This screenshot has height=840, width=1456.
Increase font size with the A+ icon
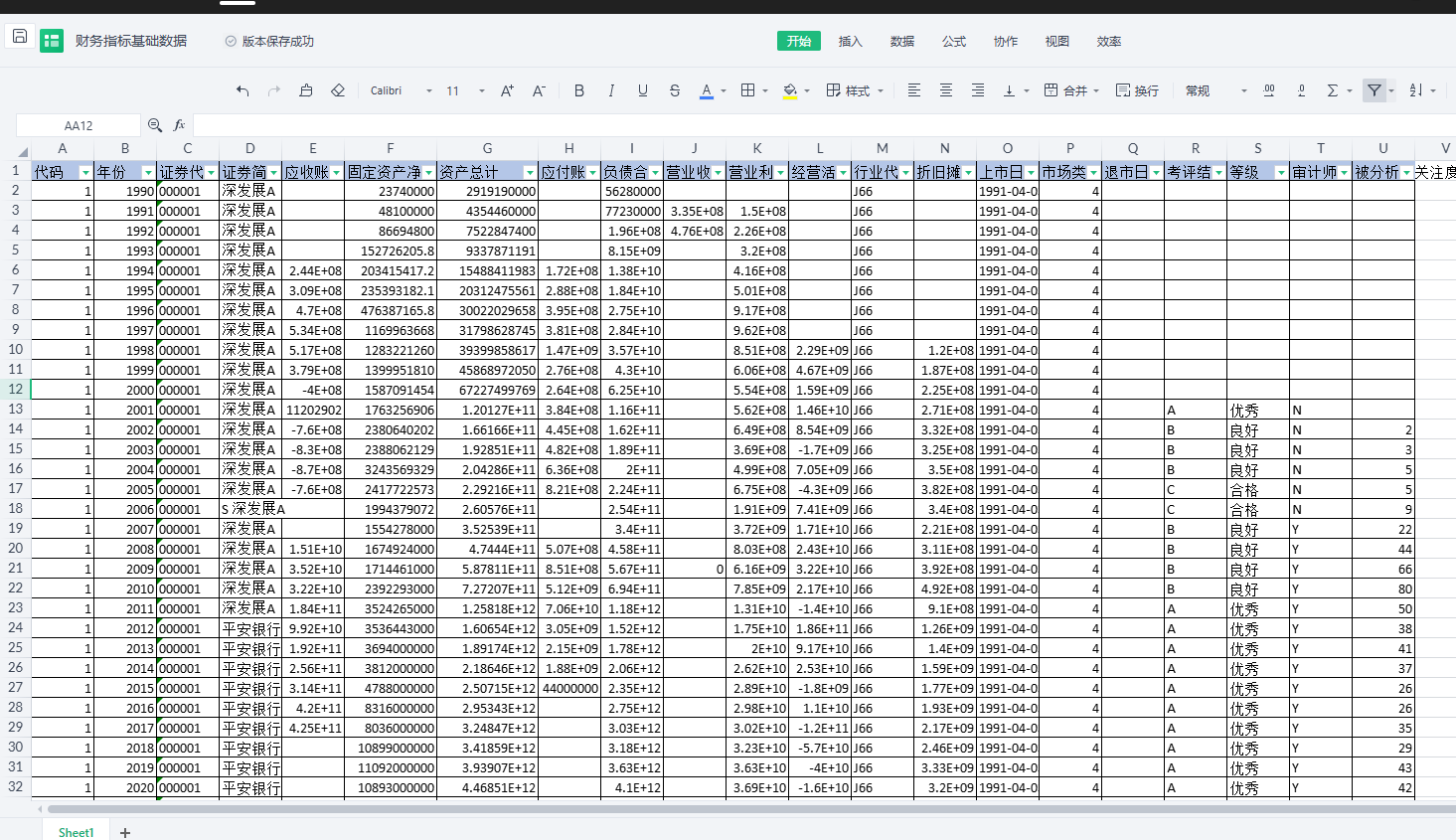click(x=507, y=90)
